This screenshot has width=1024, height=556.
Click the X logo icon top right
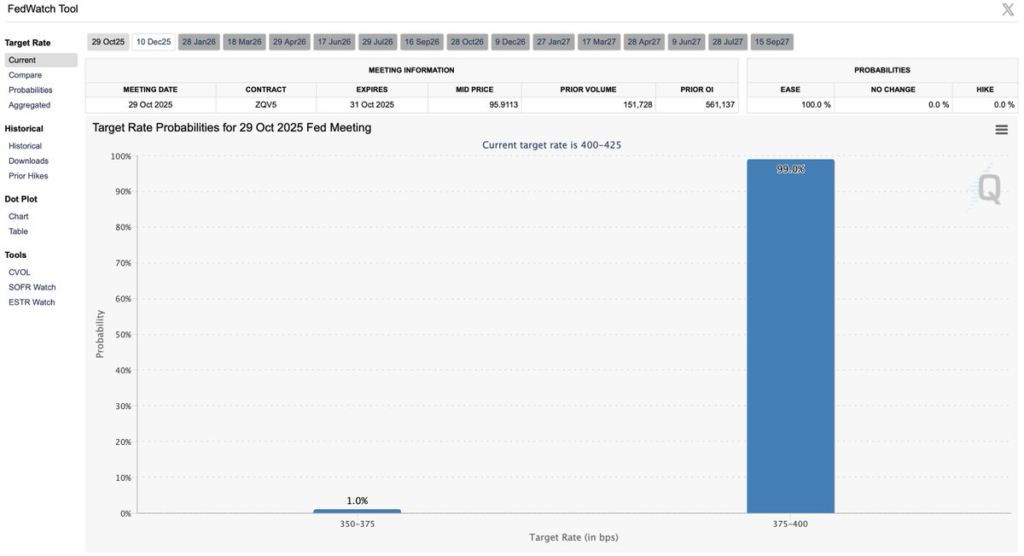click(1008, 10)
